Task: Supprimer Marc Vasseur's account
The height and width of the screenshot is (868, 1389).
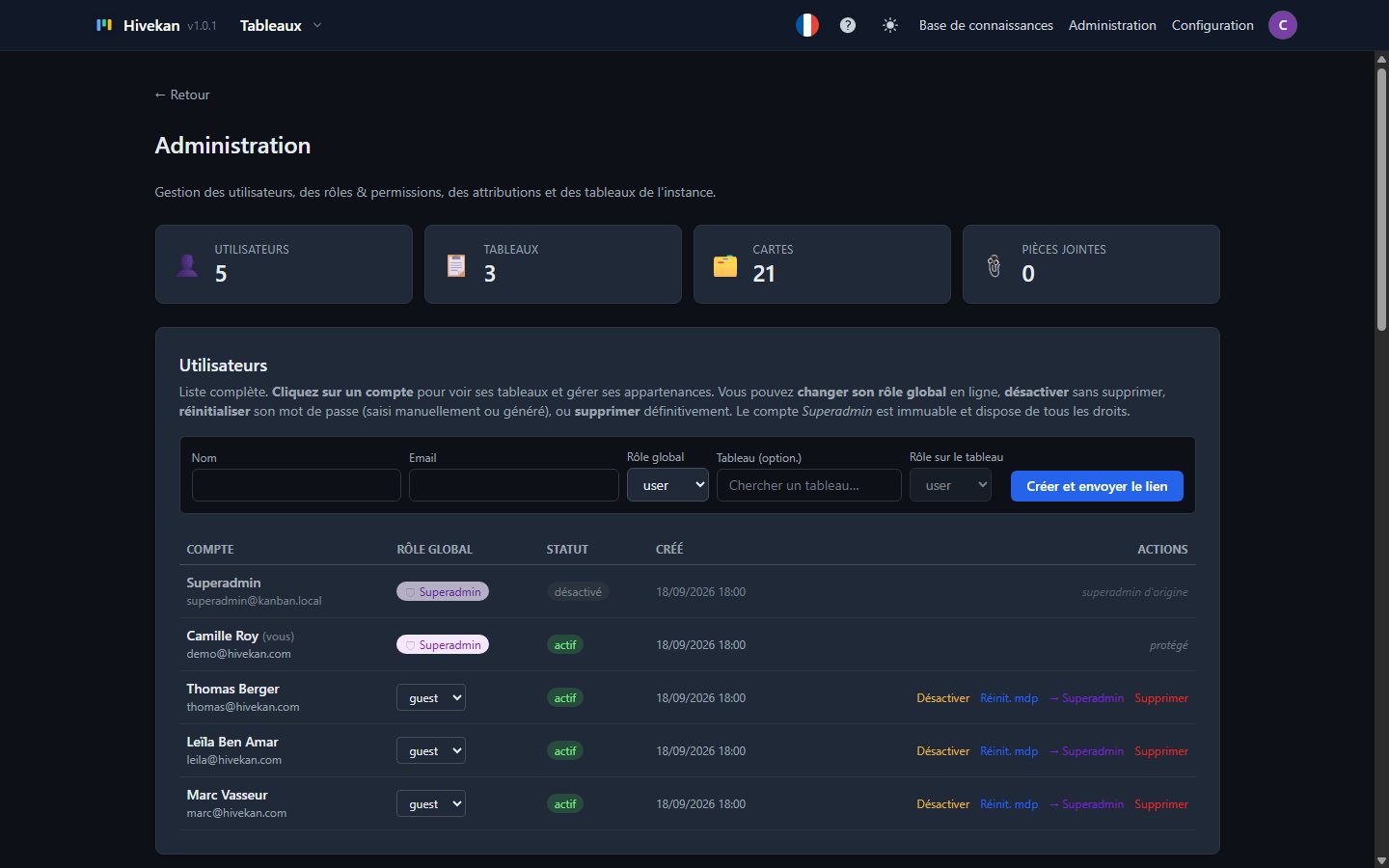Action: coord(1161,804)
